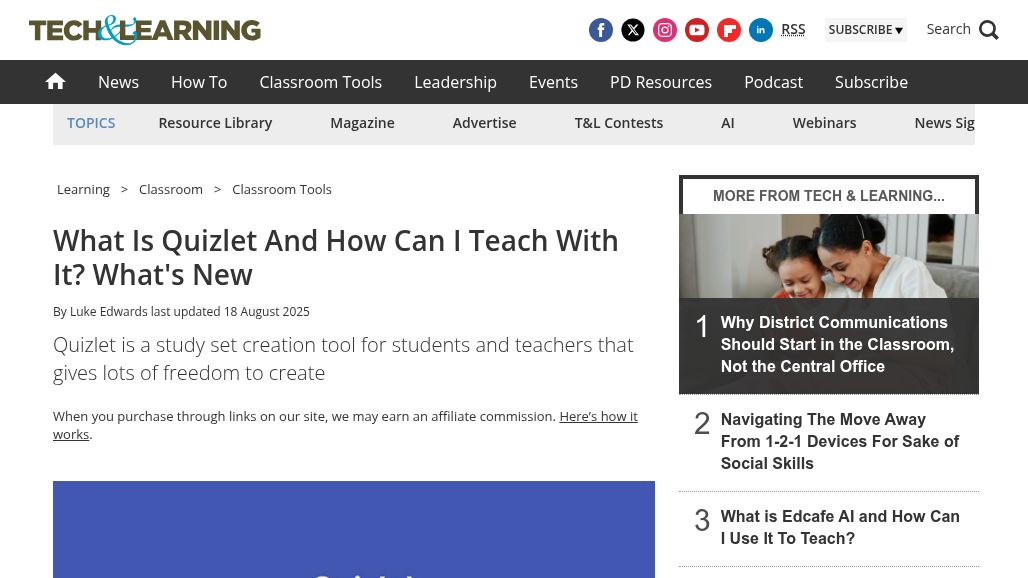The image size is (1028, 578).
Task: Click the article title 'What Is Quizlet'
Action: click(336, 258)
